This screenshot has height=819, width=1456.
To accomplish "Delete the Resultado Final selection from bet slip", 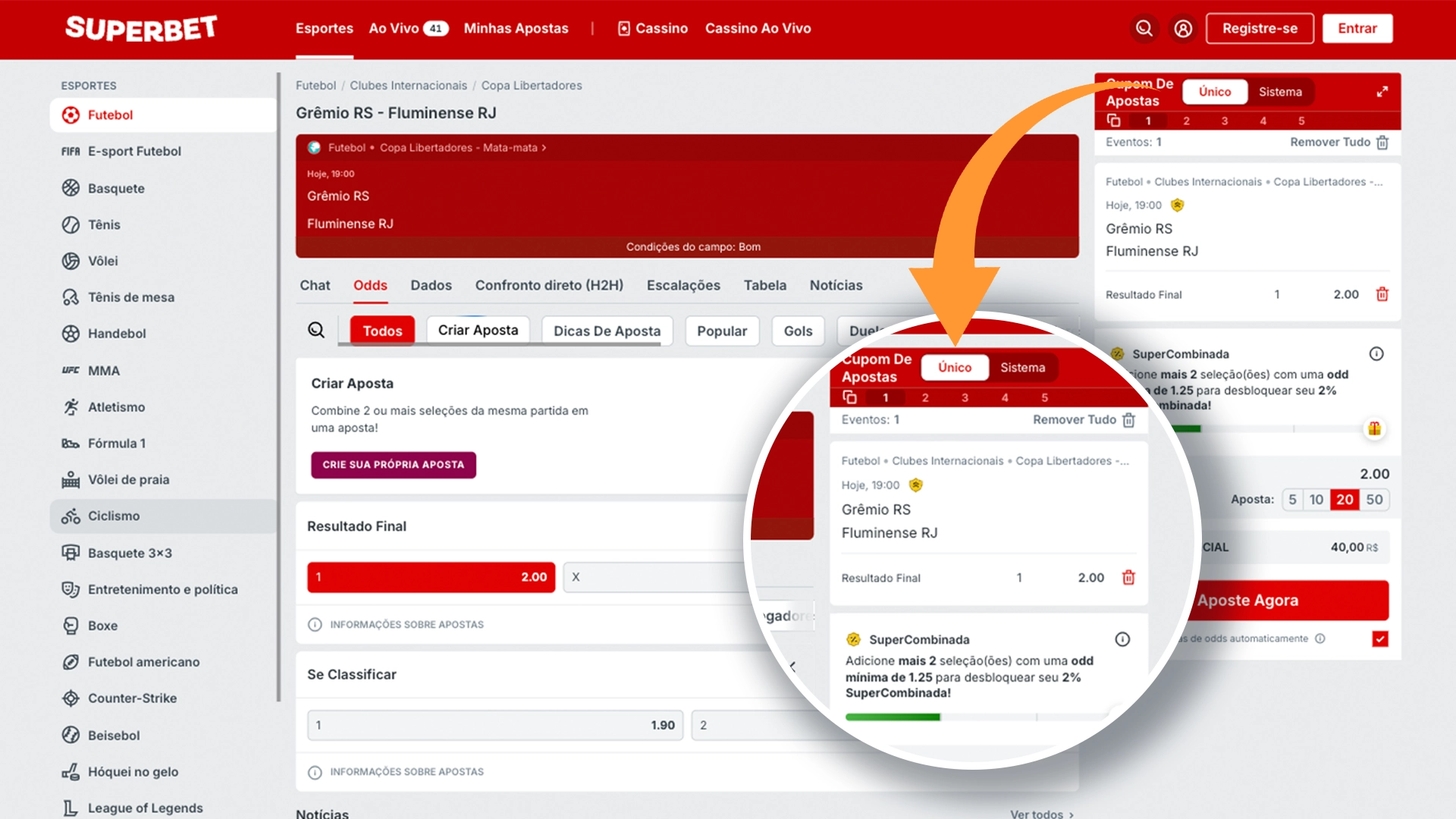I will tap(1382, 294).
